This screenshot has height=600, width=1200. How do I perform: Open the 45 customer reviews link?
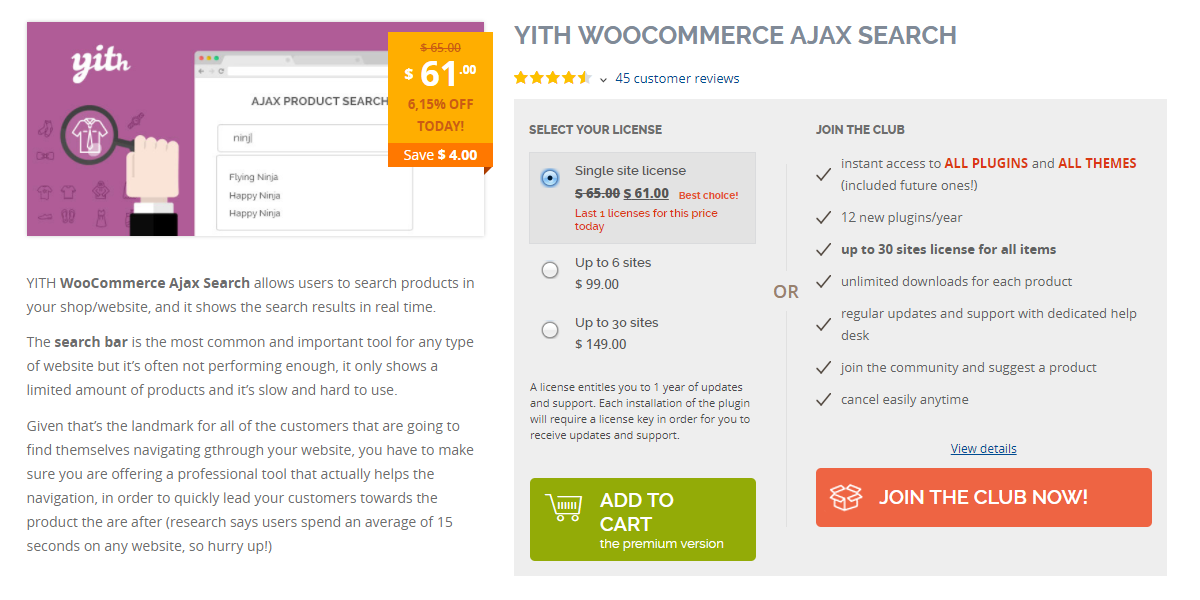(677, 78)
